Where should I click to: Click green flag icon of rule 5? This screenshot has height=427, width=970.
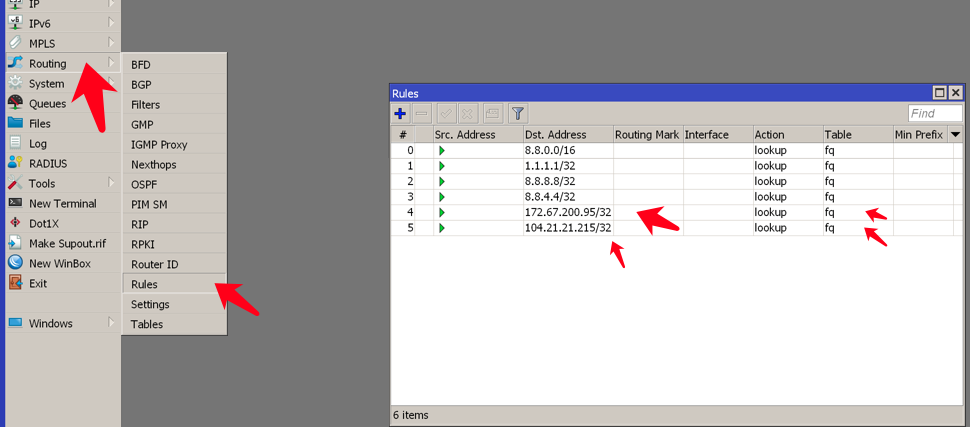coord(442,228)
